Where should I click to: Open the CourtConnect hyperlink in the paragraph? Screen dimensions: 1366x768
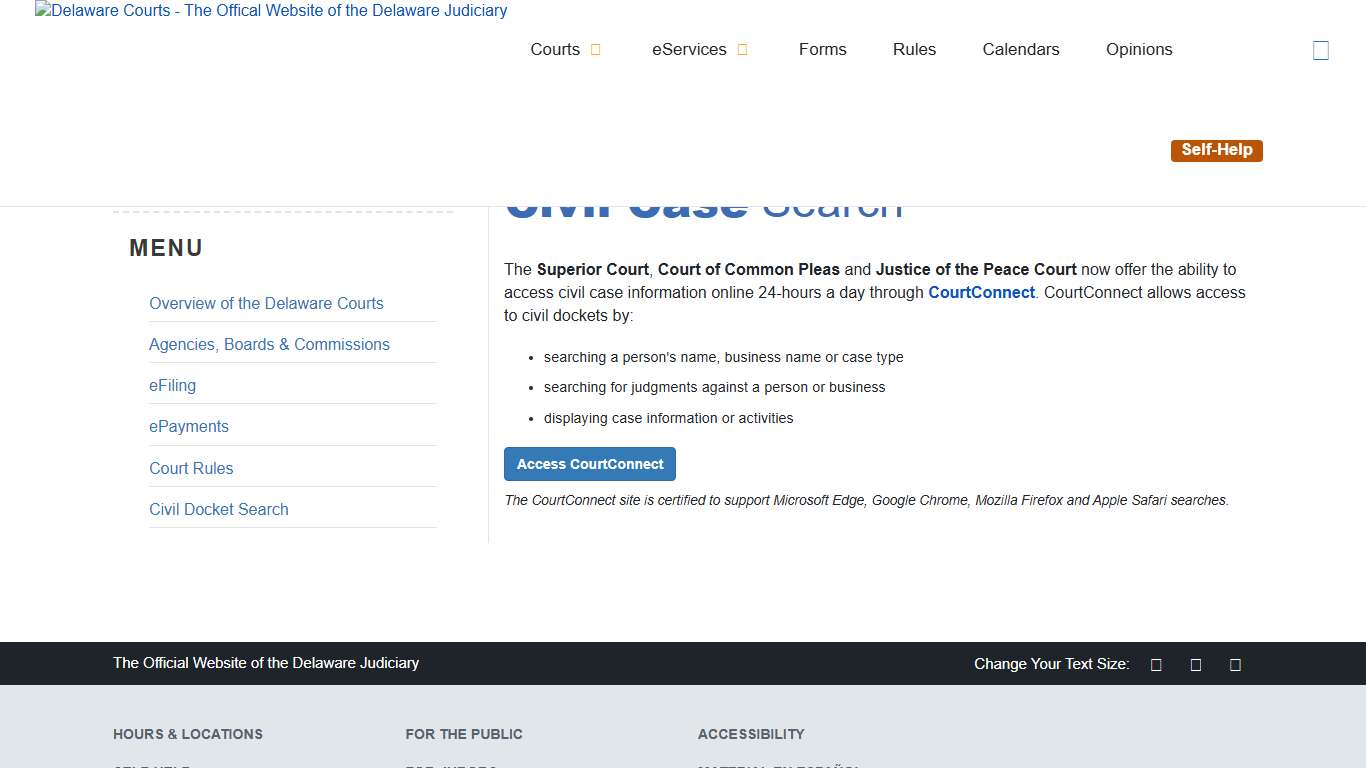click(x=981, y=292)
